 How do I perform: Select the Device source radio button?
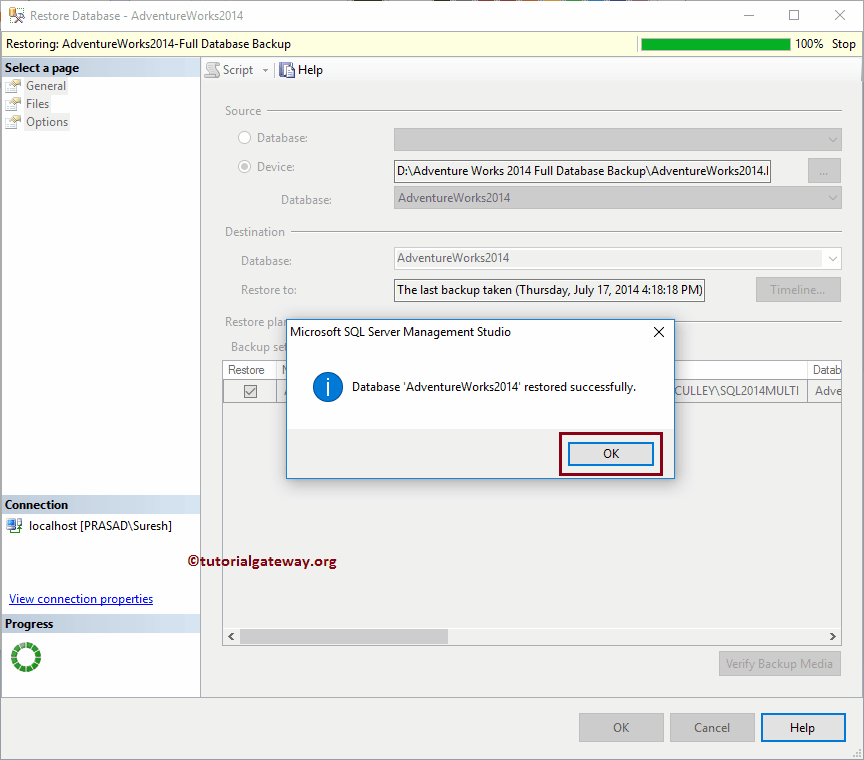point(244,166)
